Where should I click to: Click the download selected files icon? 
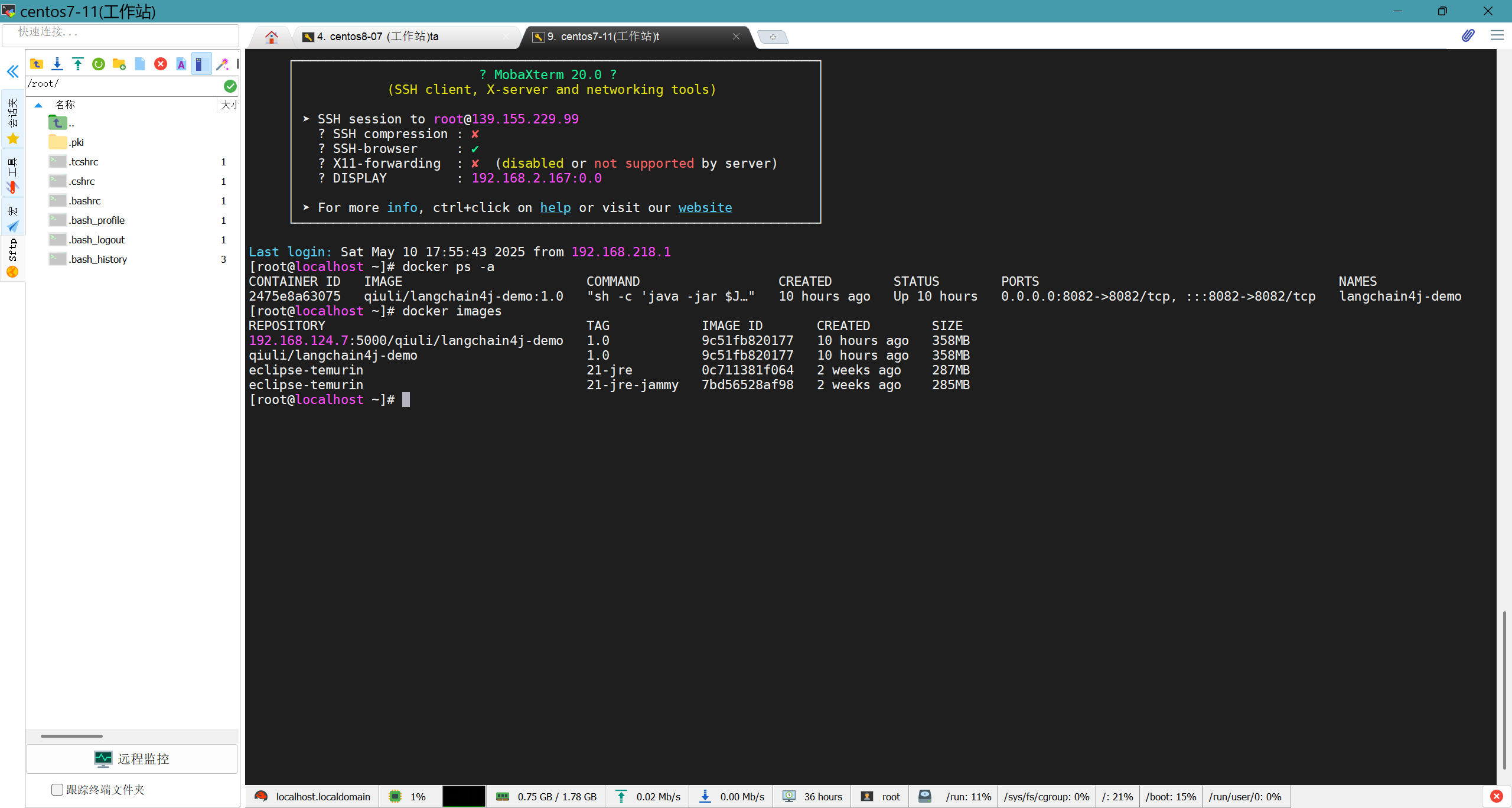point(57,64)
